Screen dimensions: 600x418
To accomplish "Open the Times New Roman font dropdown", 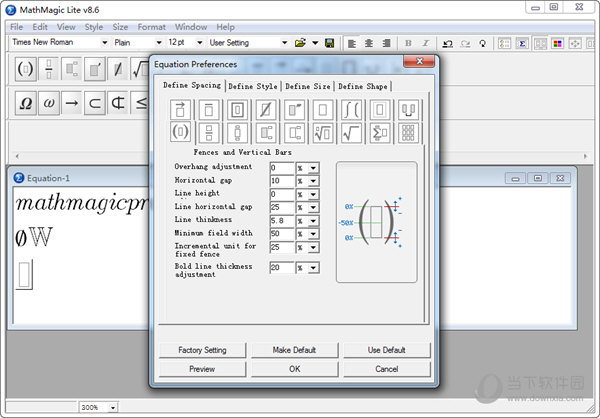I will pos(104,42).
